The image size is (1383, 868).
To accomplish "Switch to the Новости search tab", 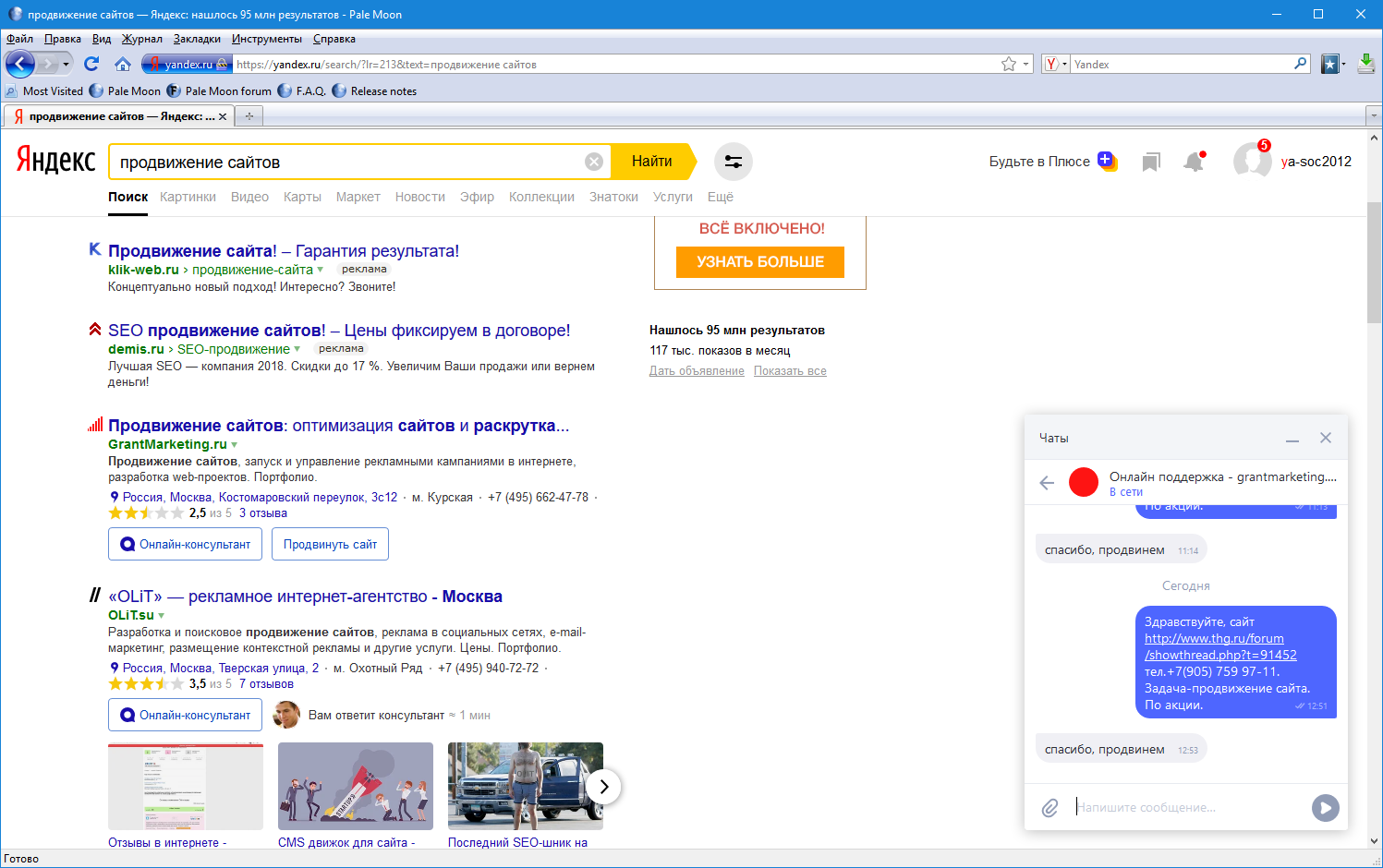I will pos(420,197).
